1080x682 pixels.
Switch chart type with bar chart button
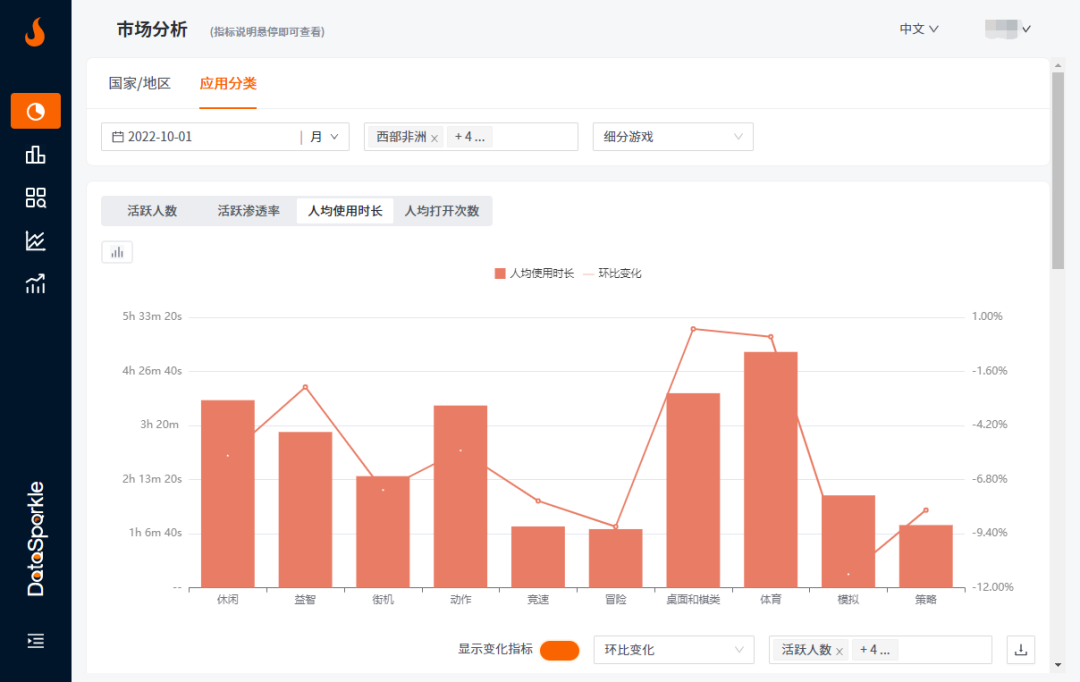click(117, 252)
